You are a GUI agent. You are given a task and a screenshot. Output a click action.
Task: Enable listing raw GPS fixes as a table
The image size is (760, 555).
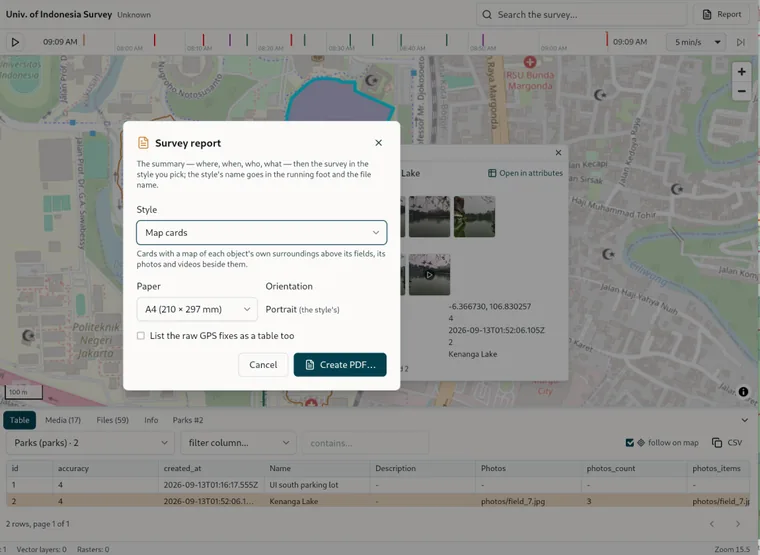pyautogui.click(x=141, y=335)
